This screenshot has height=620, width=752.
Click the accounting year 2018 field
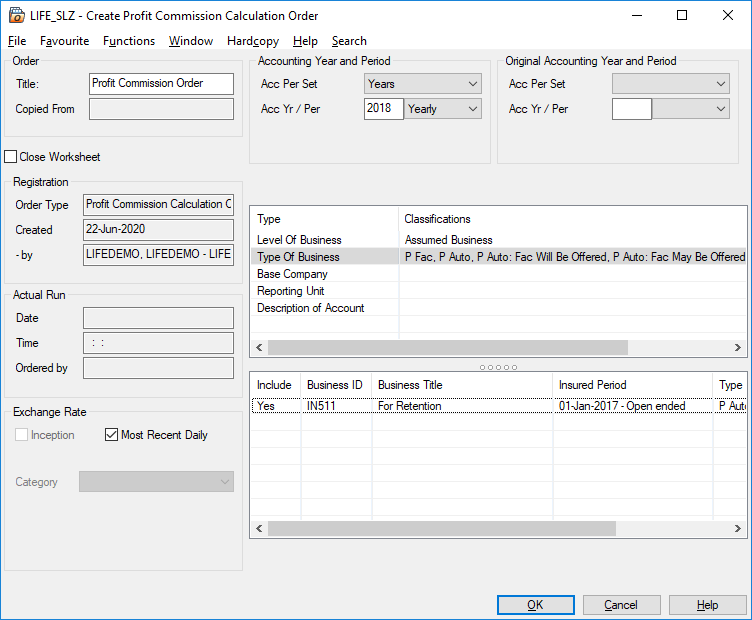click(383, 109)
